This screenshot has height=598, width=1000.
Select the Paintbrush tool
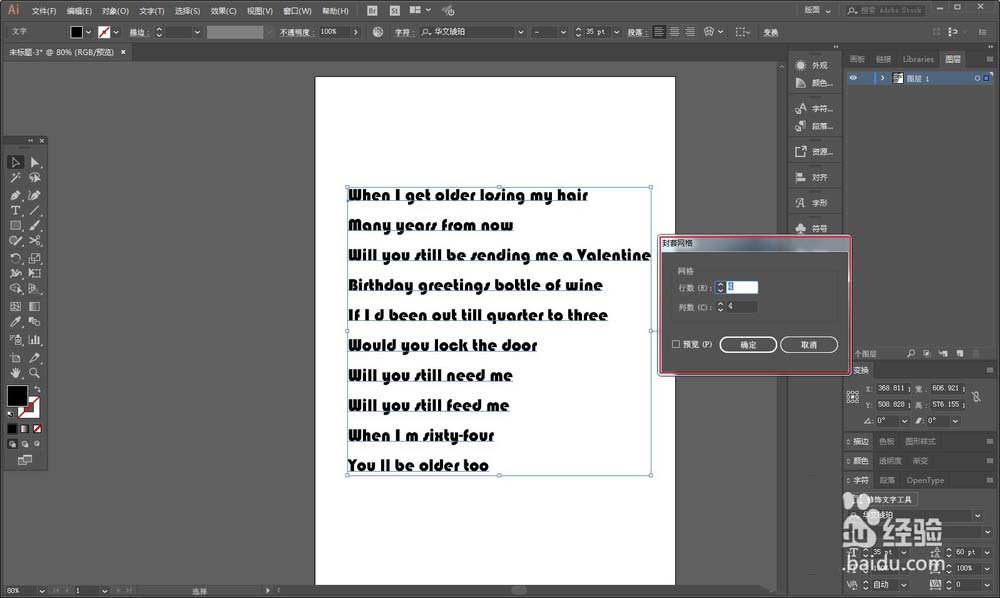34,226
